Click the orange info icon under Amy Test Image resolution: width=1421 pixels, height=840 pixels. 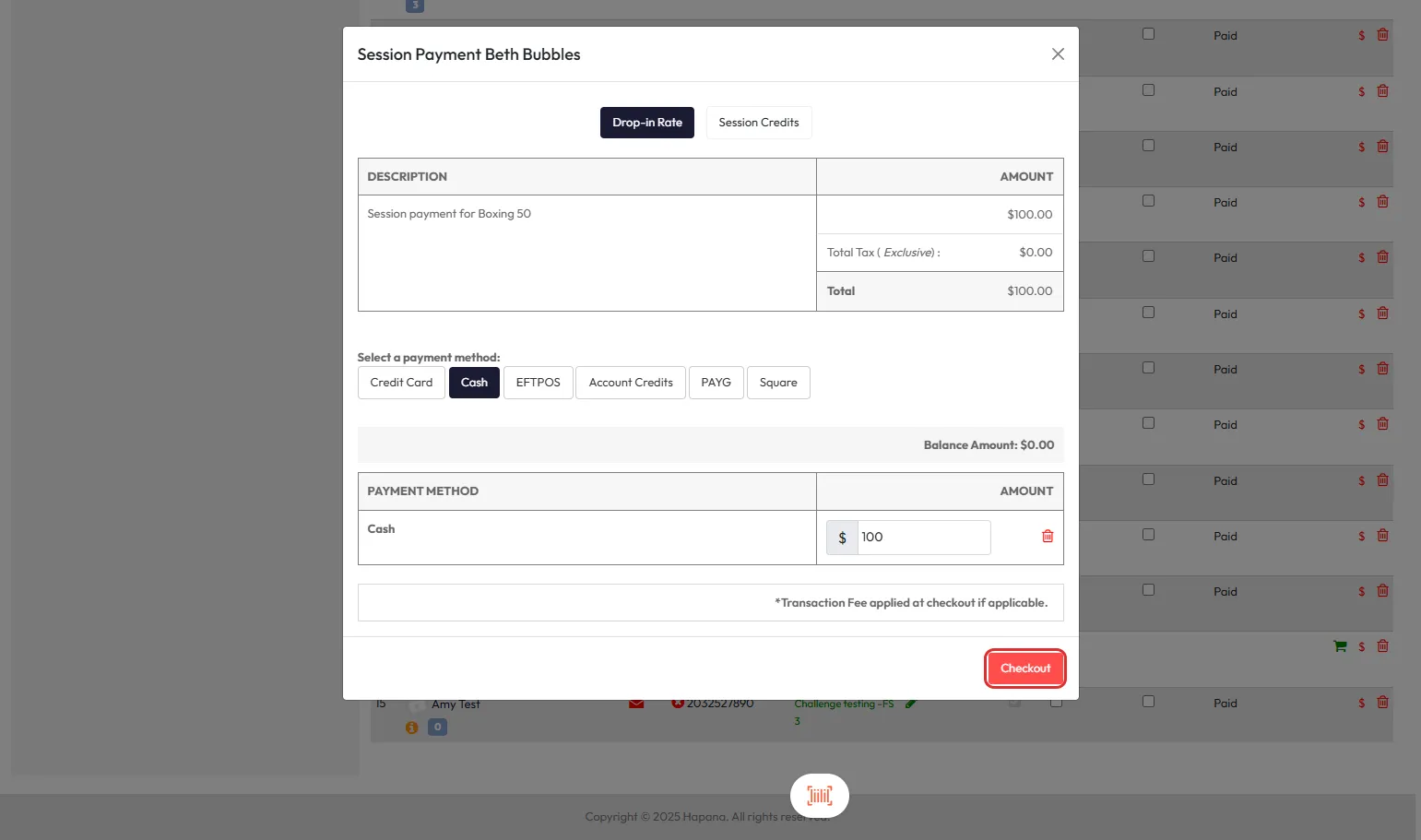click(x=411, y=728)
